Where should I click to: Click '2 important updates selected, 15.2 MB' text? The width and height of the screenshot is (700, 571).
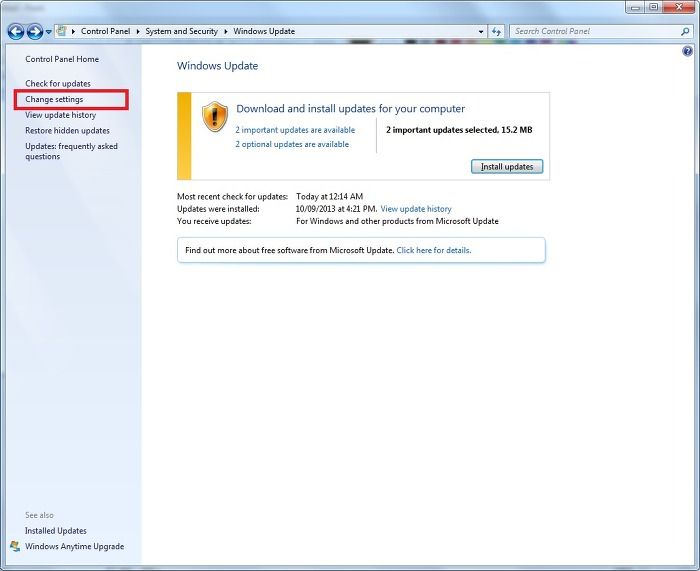click(459, 130)
